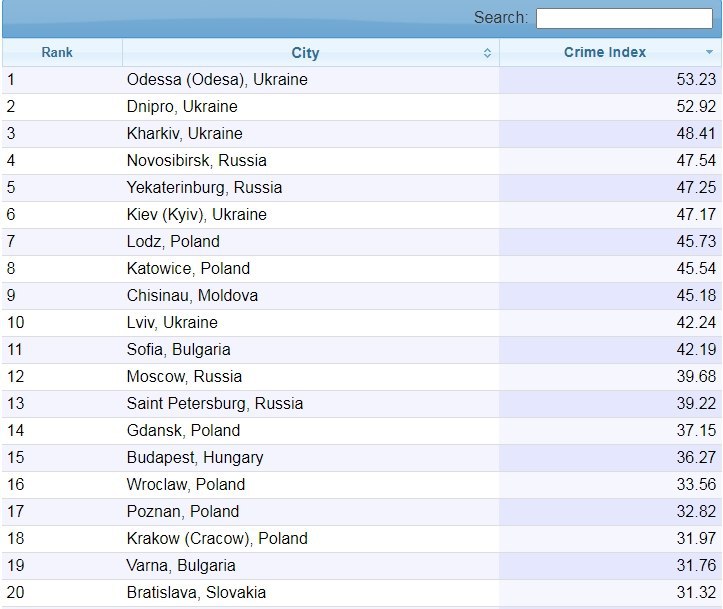Screen dimensions: 723x609
Task: Click Lviv, Ukraine city cell
Action: point(311,323)
